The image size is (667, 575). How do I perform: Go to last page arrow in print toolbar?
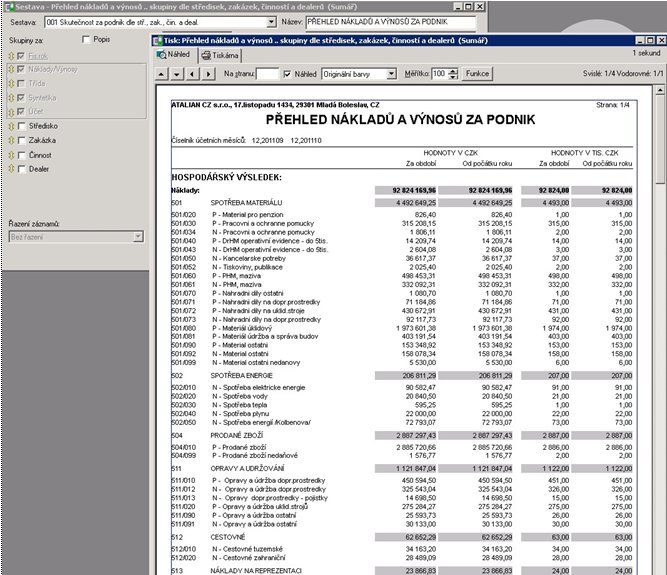tap(177, 74)
